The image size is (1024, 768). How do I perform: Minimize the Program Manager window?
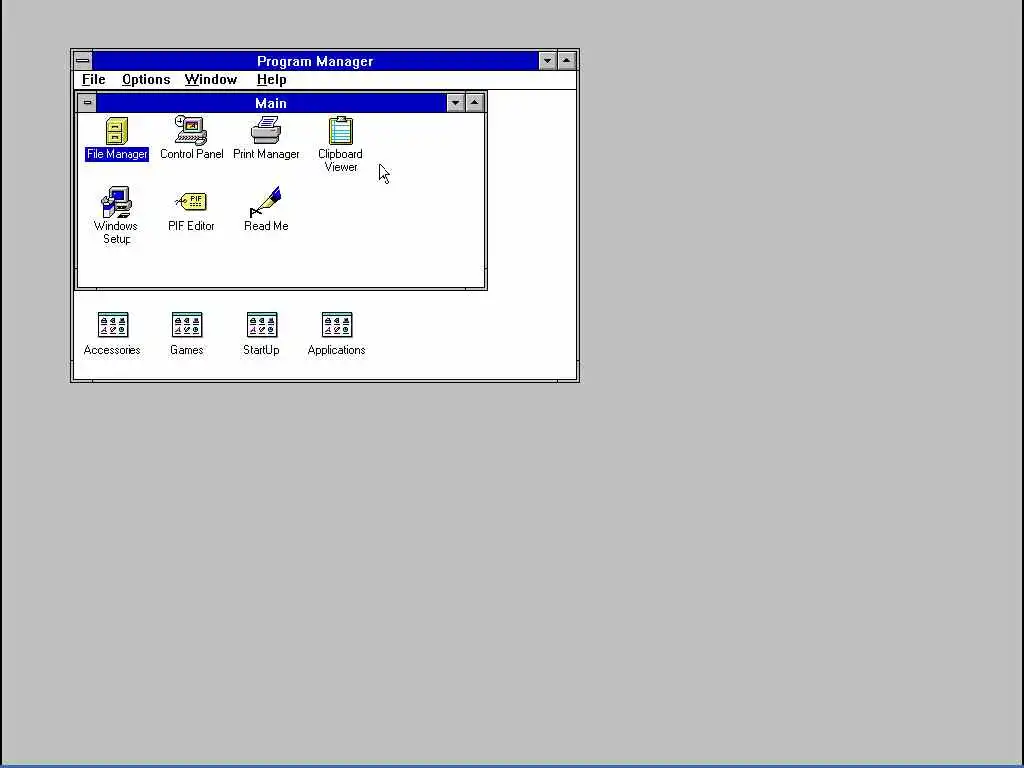(x=547, y=61)
